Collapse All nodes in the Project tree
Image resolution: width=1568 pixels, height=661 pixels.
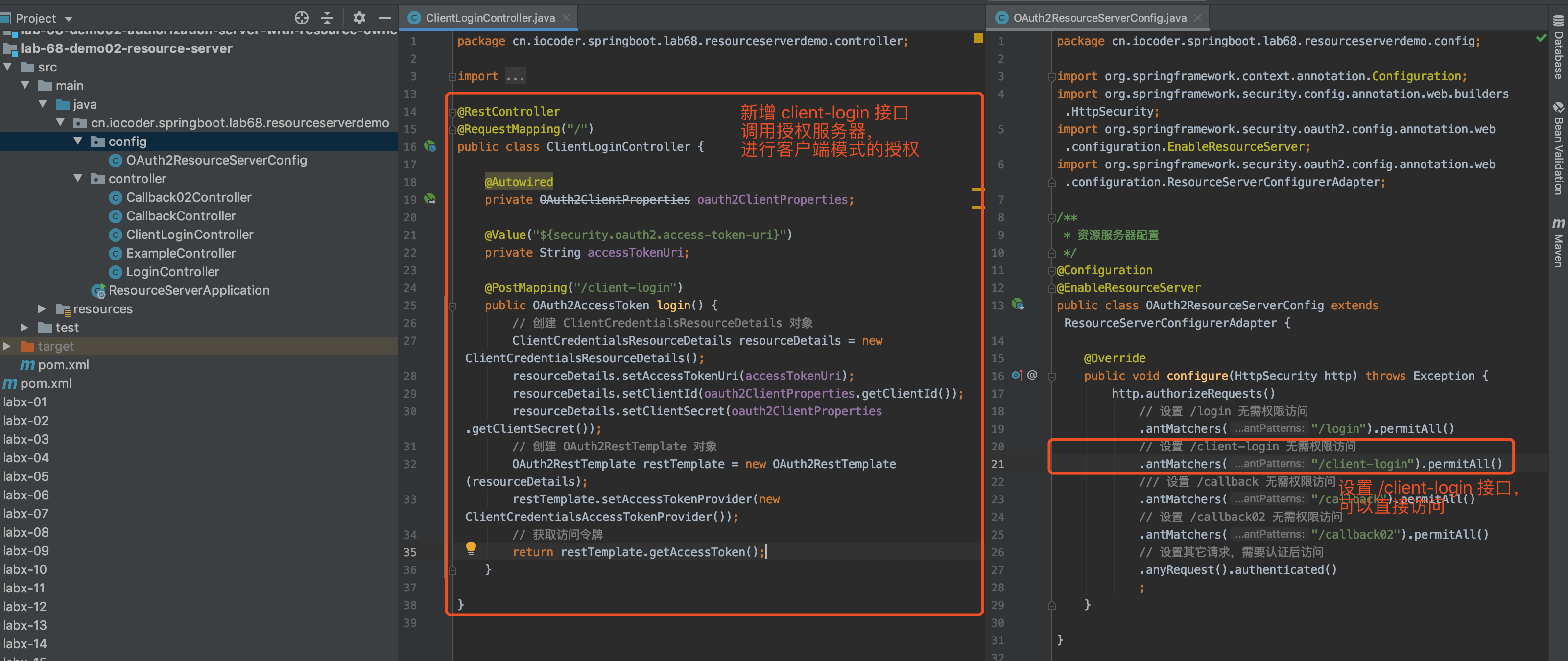(327, 18)
